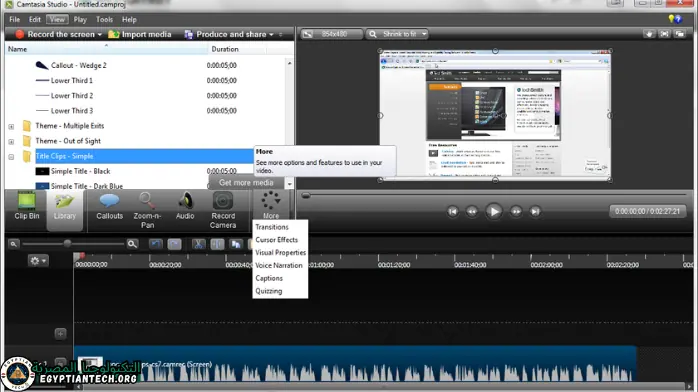Open the Audio tool

click(x=185, y=206)
